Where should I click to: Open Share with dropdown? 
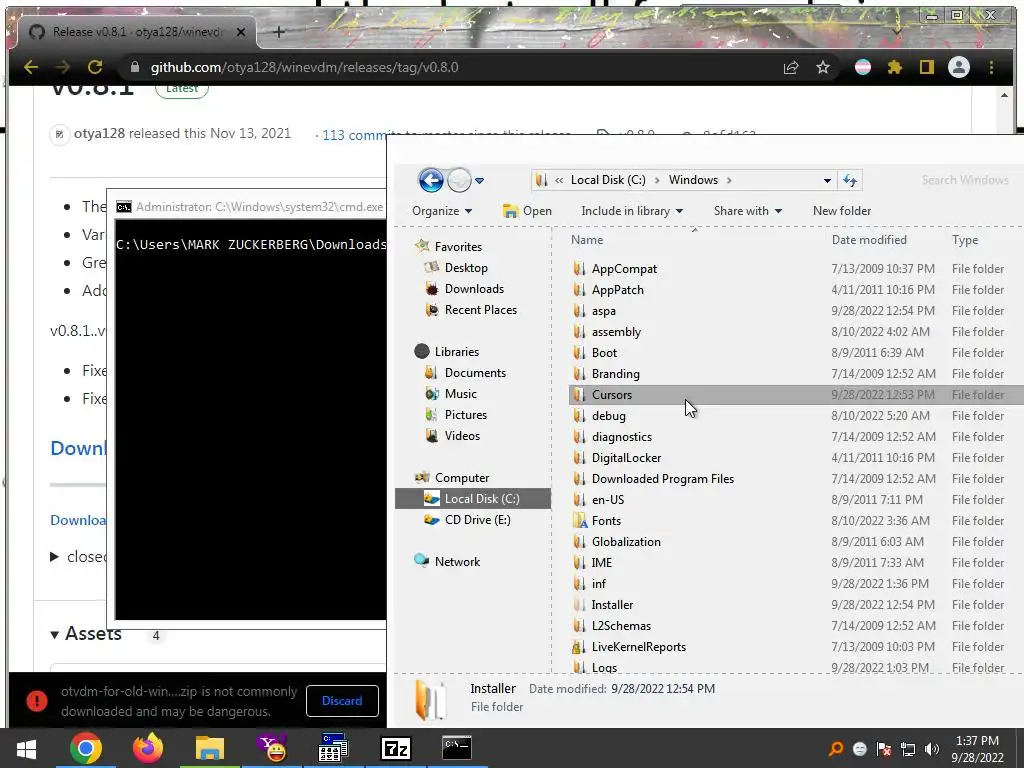point(748,211)
